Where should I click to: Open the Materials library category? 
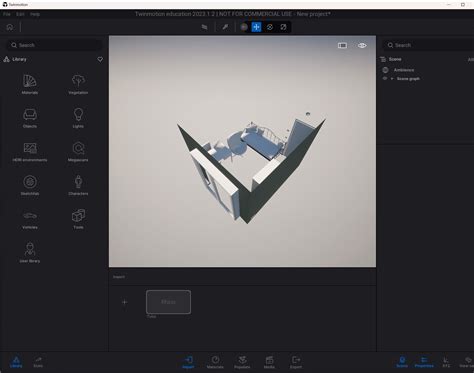(x=30, y=84)
